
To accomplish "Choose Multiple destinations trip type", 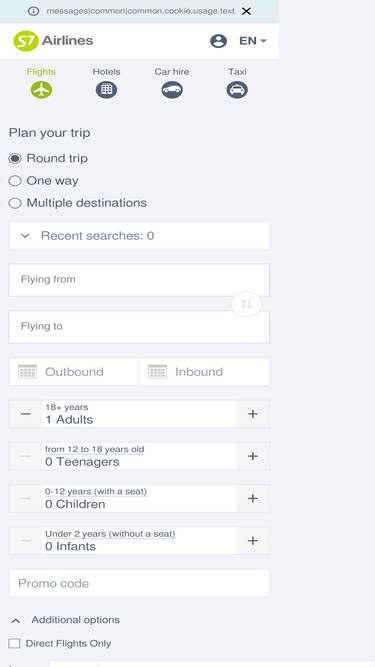I will 15,203.
